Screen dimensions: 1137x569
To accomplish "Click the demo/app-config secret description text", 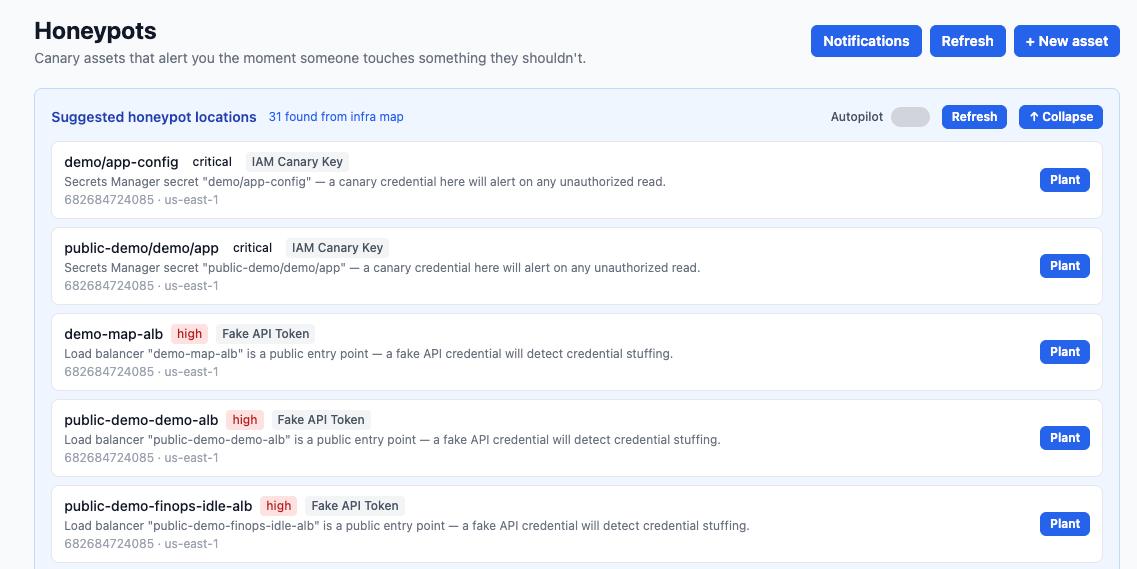I will click(x=365, y=182).
